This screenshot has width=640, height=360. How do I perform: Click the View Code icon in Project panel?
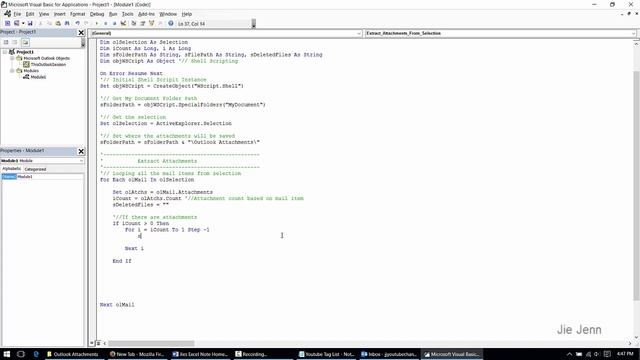pyautogui.click(x=6, y=42)
